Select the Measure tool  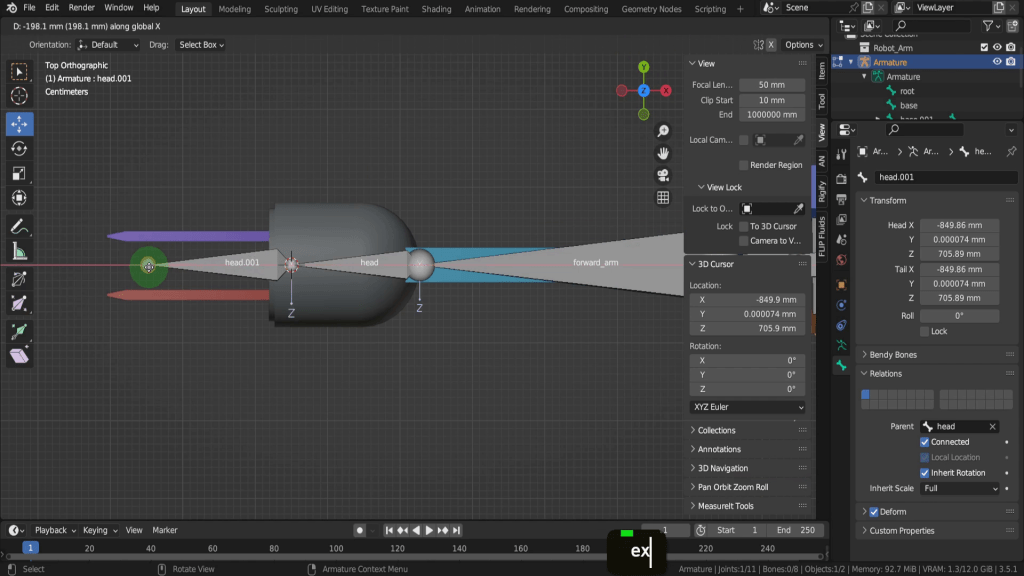point(19,252)
